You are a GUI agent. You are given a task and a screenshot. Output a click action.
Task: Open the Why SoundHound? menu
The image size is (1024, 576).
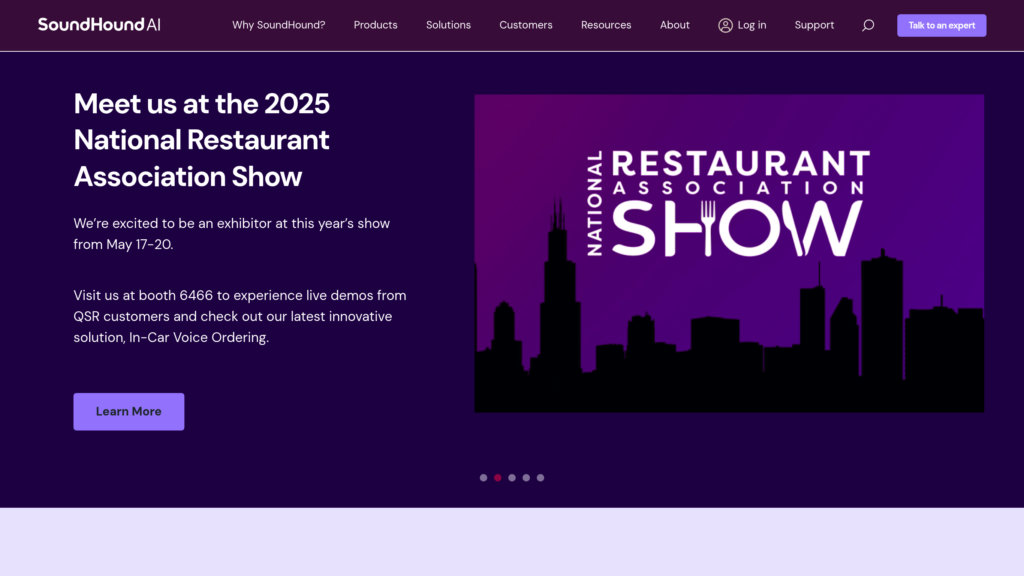tap(278, 25)
